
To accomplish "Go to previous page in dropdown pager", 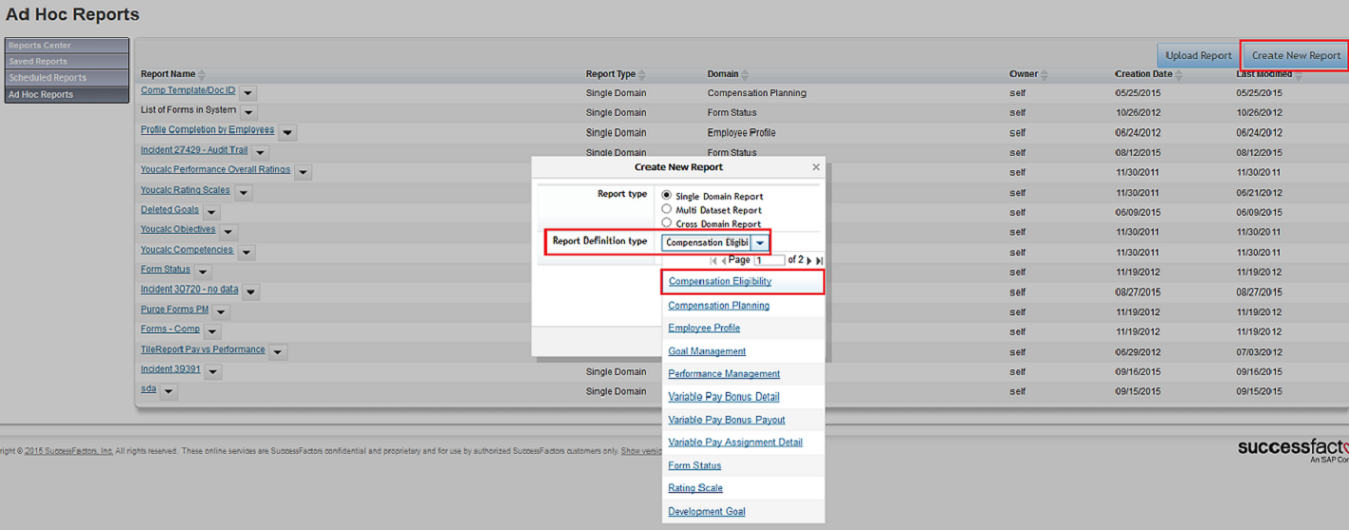I will click(723, 260).
